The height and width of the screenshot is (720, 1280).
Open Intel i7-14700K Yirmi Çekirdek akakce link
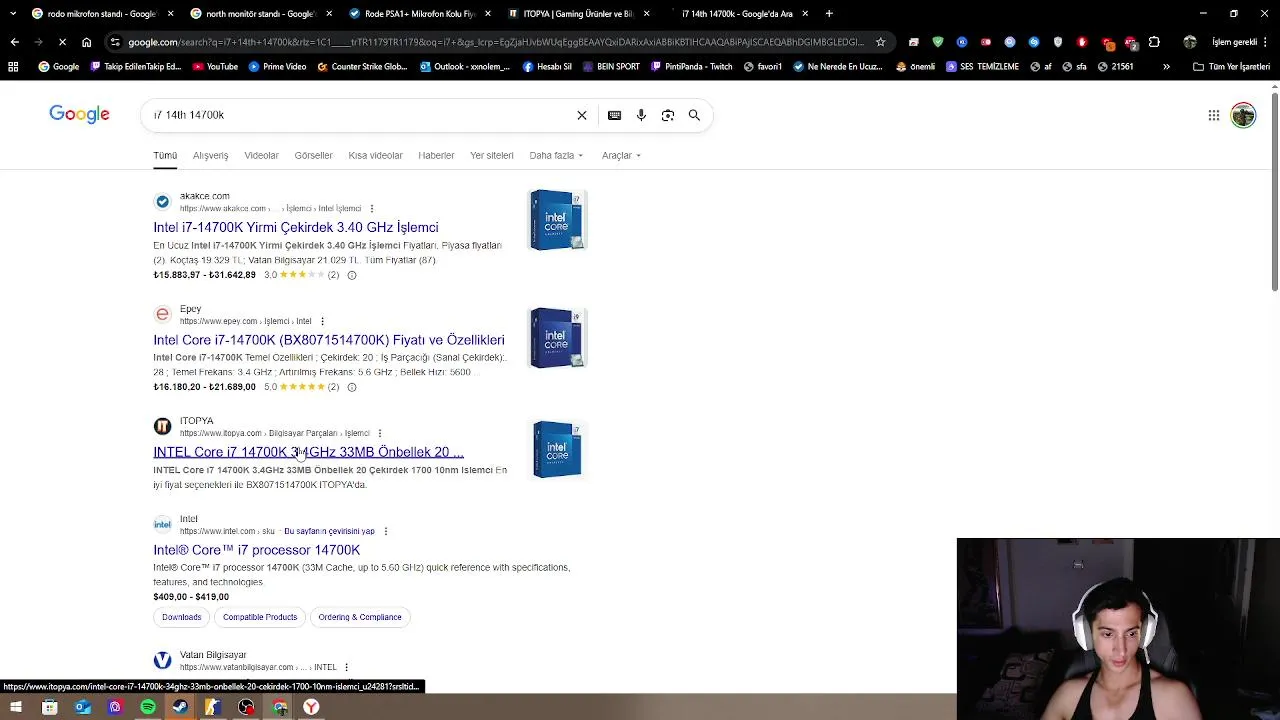[x=296, y=228]
